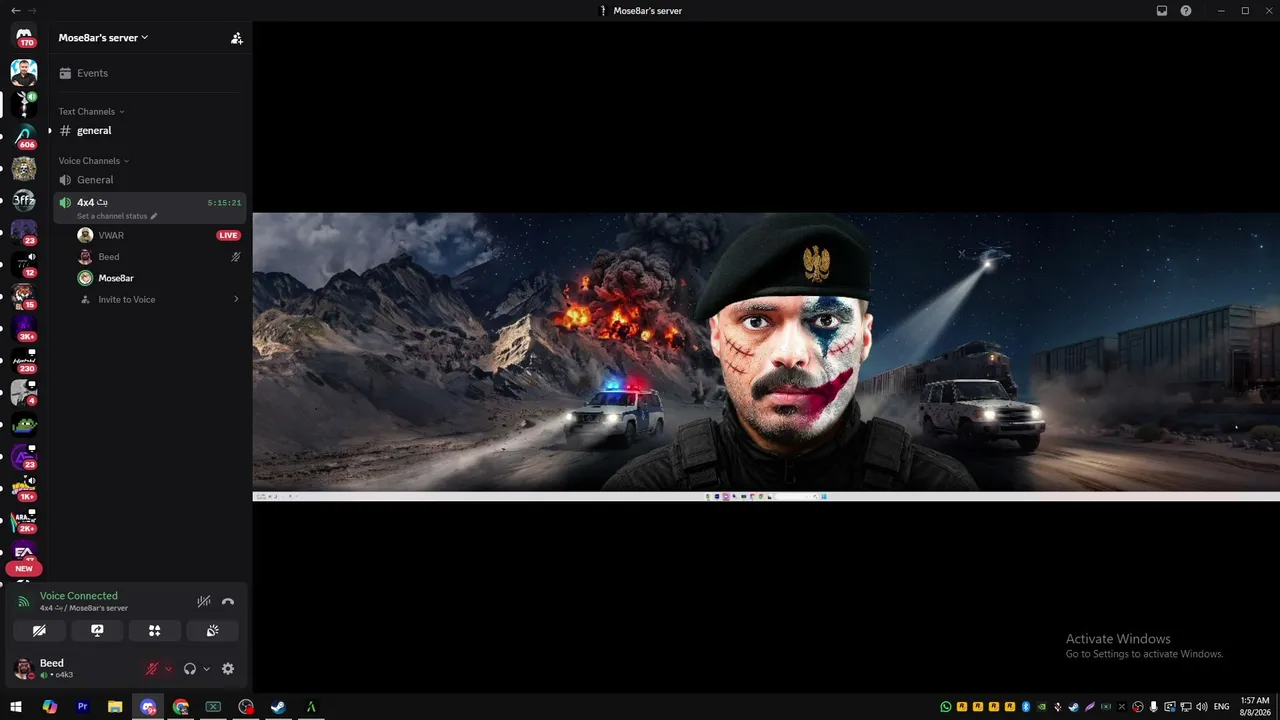This screenshot has height=720, width=1280.
Task: Open the server with the 230 badge
Action: (x=24, y=360)
